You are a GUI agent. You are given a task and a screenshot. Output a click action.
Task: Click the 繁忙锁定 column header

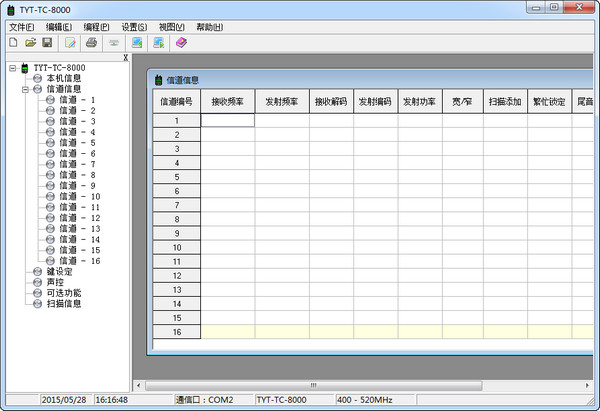(549, 101)
